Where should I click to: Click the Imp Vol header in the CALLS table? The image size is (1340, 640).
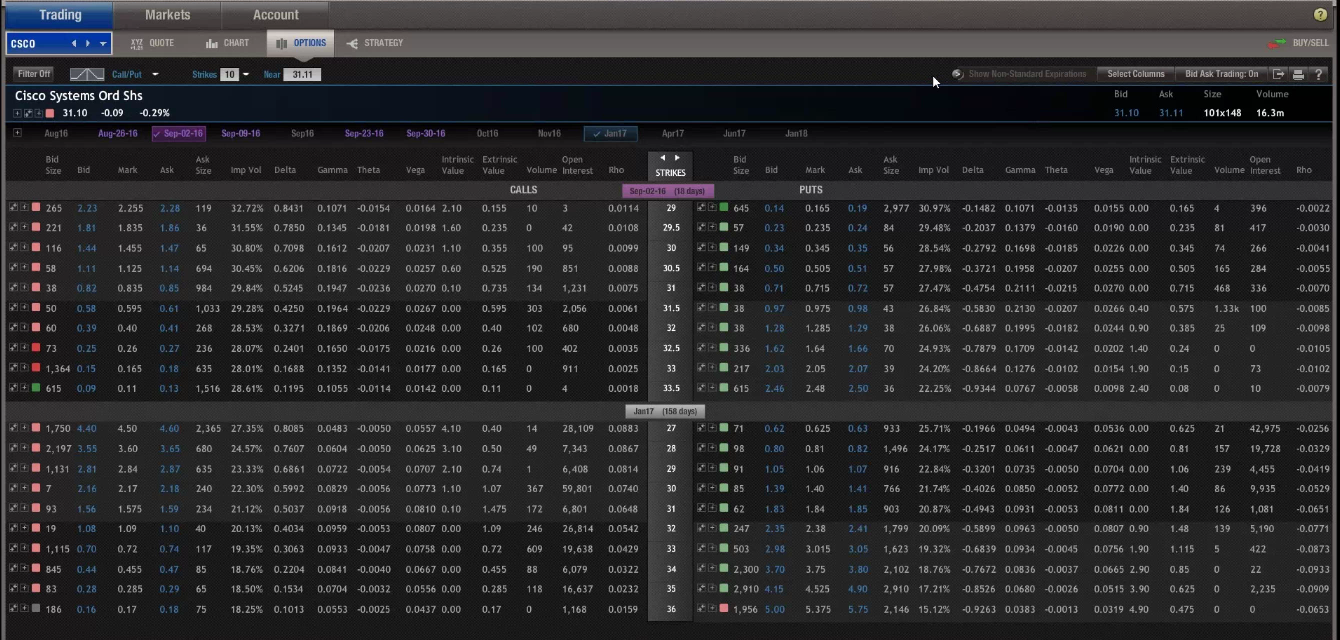[245, 170]
